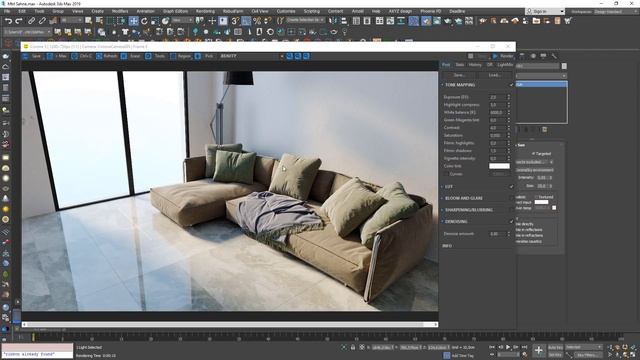640x360 pixels.
Task: Click the Exposure (EV) value field
Action: (498, 97)
